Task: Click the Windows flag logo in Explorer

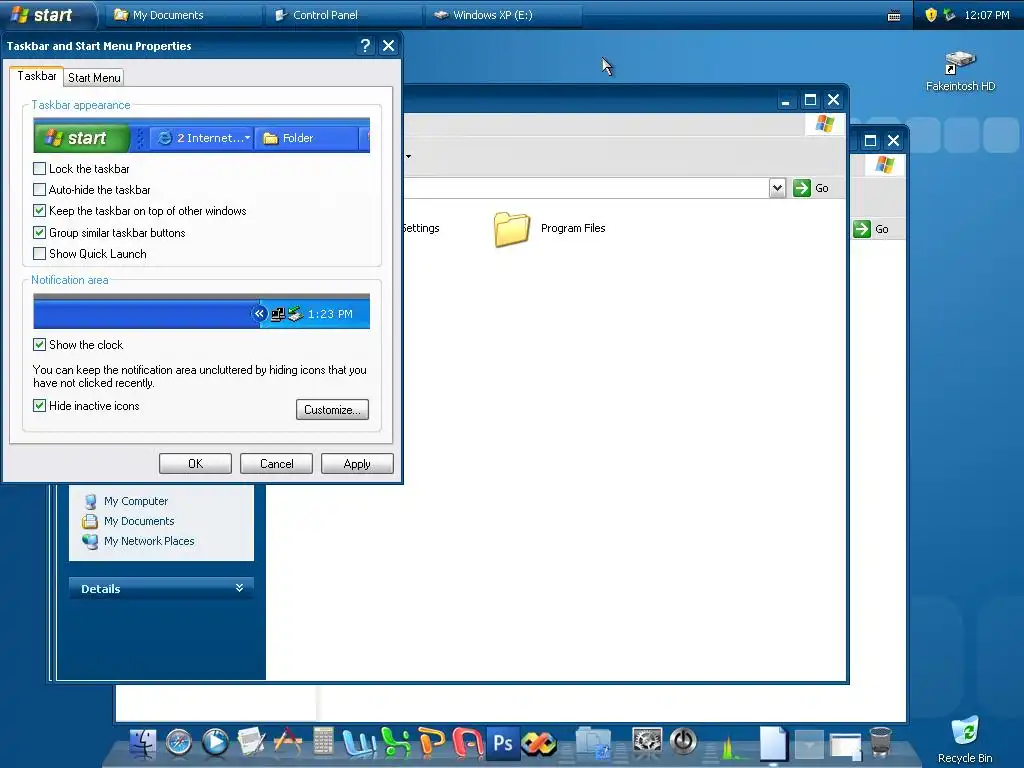Action: pos(825,123)
